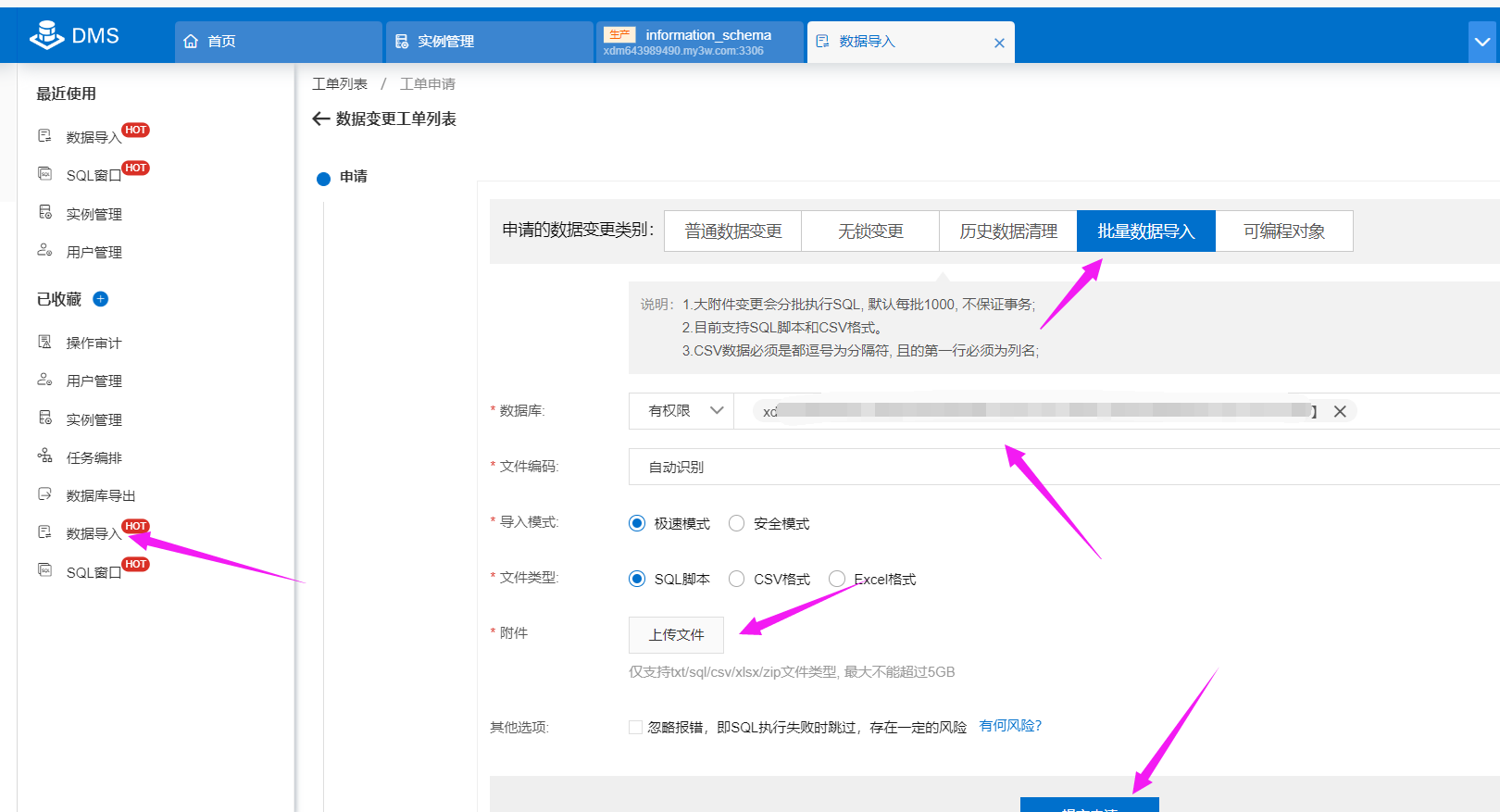Click the 上传文件 button

(676, 635)
